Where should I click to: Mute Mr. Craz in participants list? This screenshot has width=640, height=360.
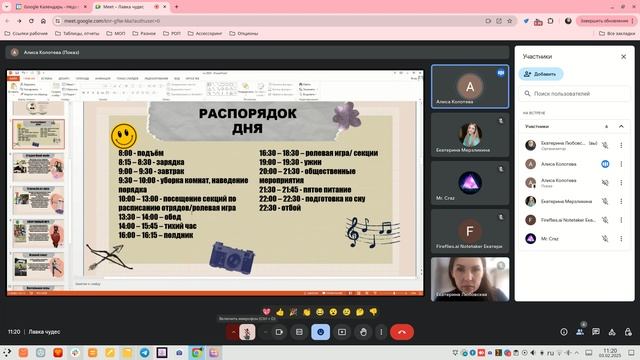coord(605,238)
